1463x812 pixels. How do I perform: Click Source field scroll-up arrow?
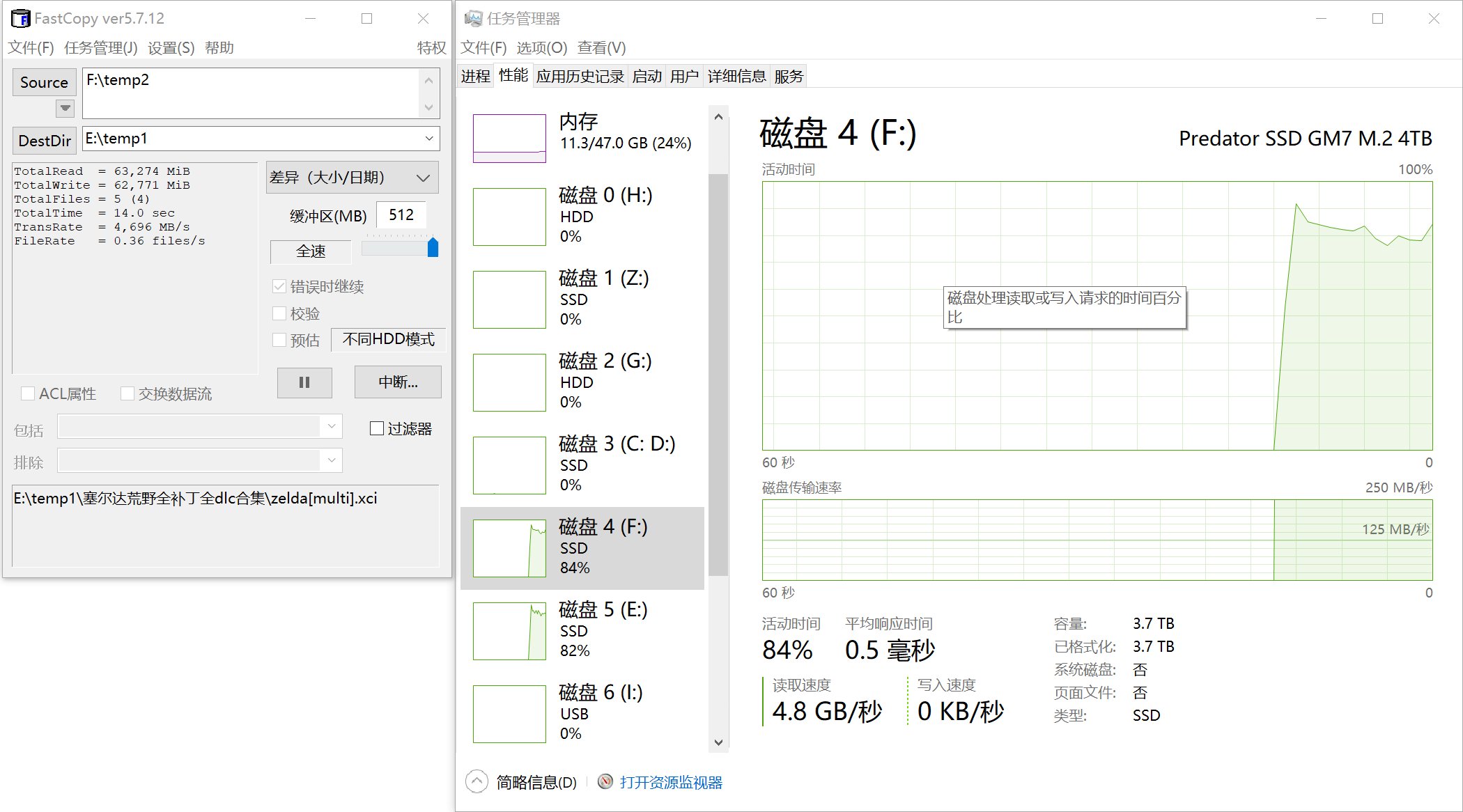click(428, 81)
